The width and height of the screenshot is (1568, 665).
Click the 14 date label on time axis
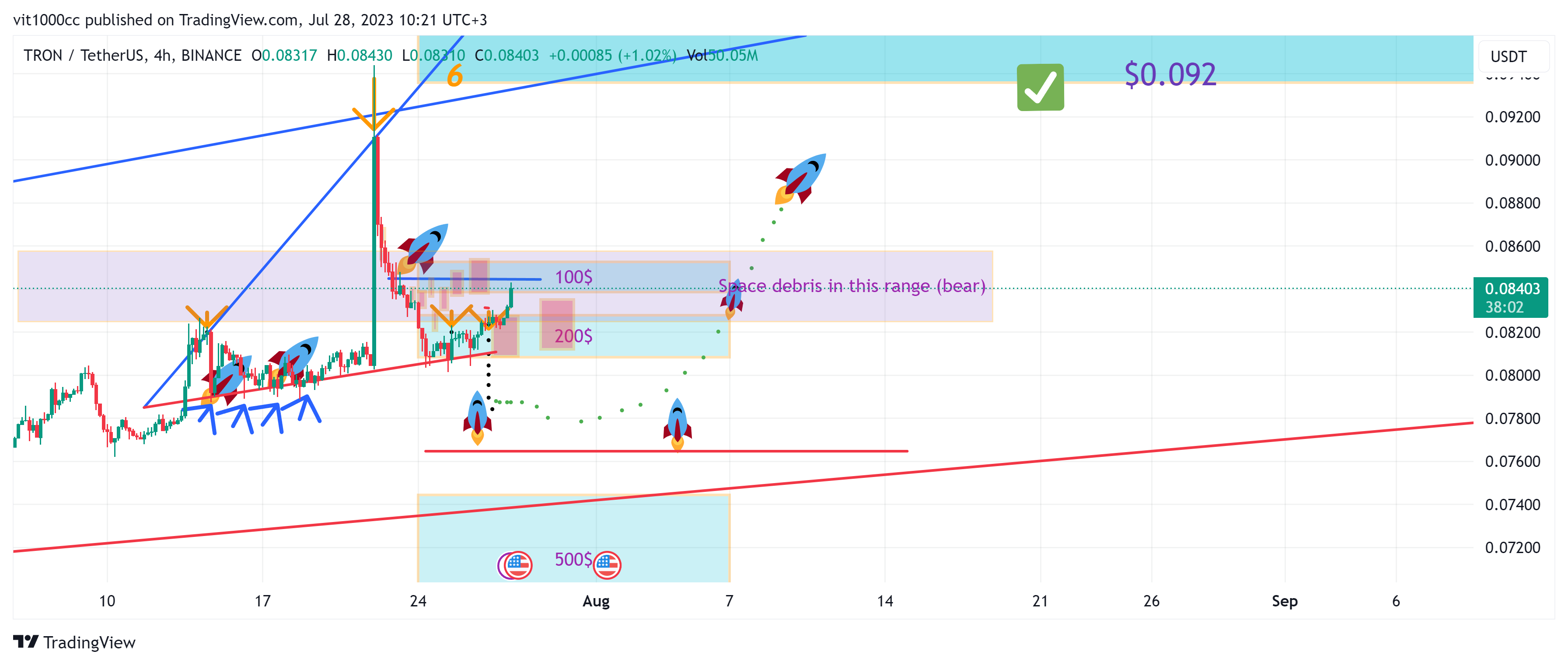[x=885, y=602]
